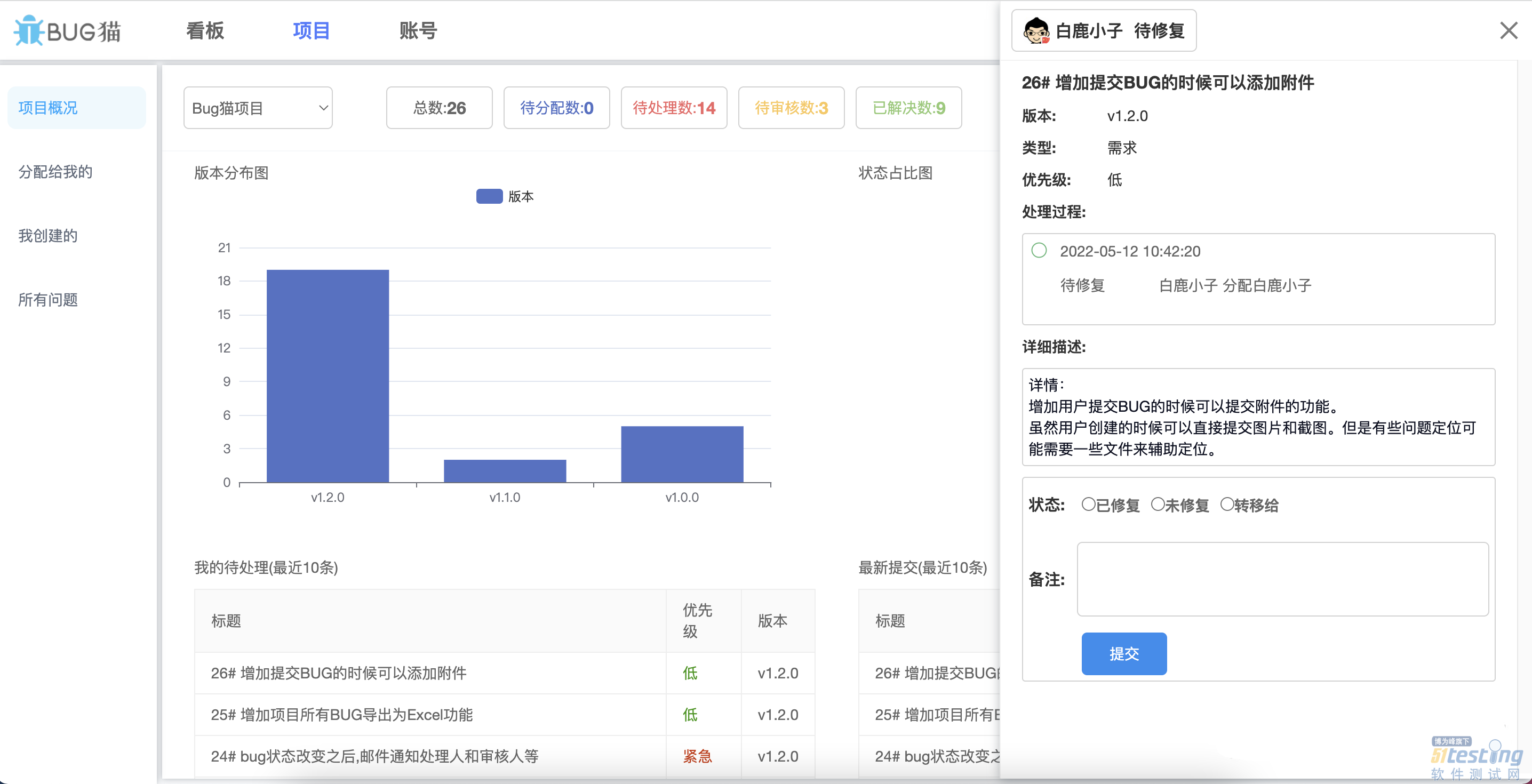Click the 白鹿小子 分配白鹿小子 process entry
The image size is (1532, 784).
pyautogui.click(x=1235, y=285)
